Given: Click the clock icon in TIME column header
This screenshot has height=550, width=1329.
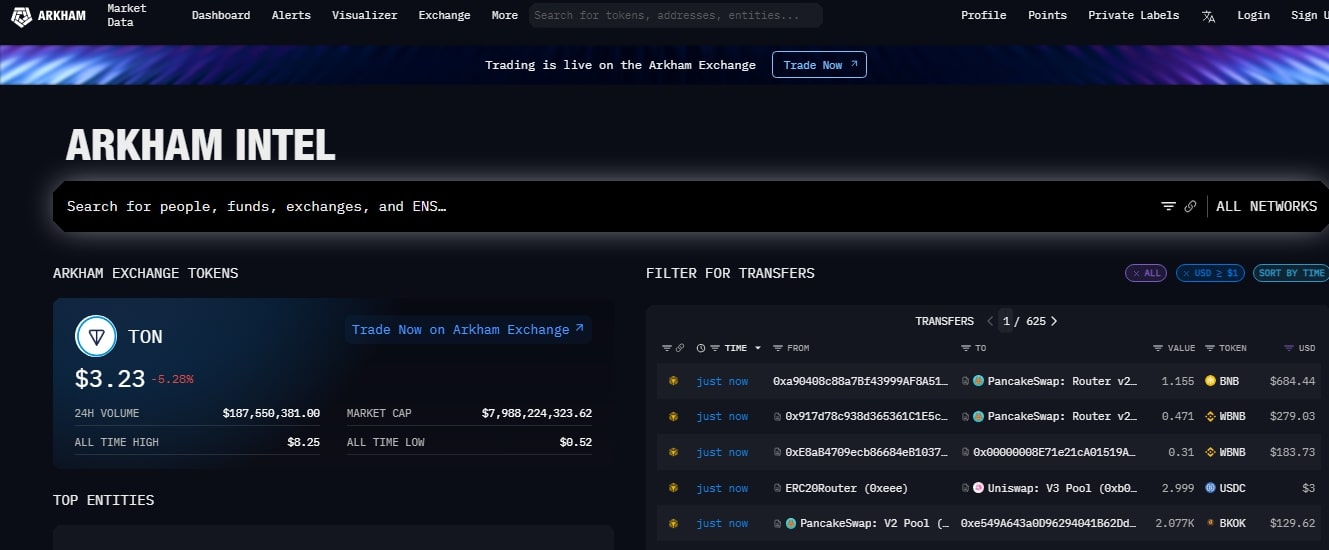Looking at the screenshot, I should (701, 348).
